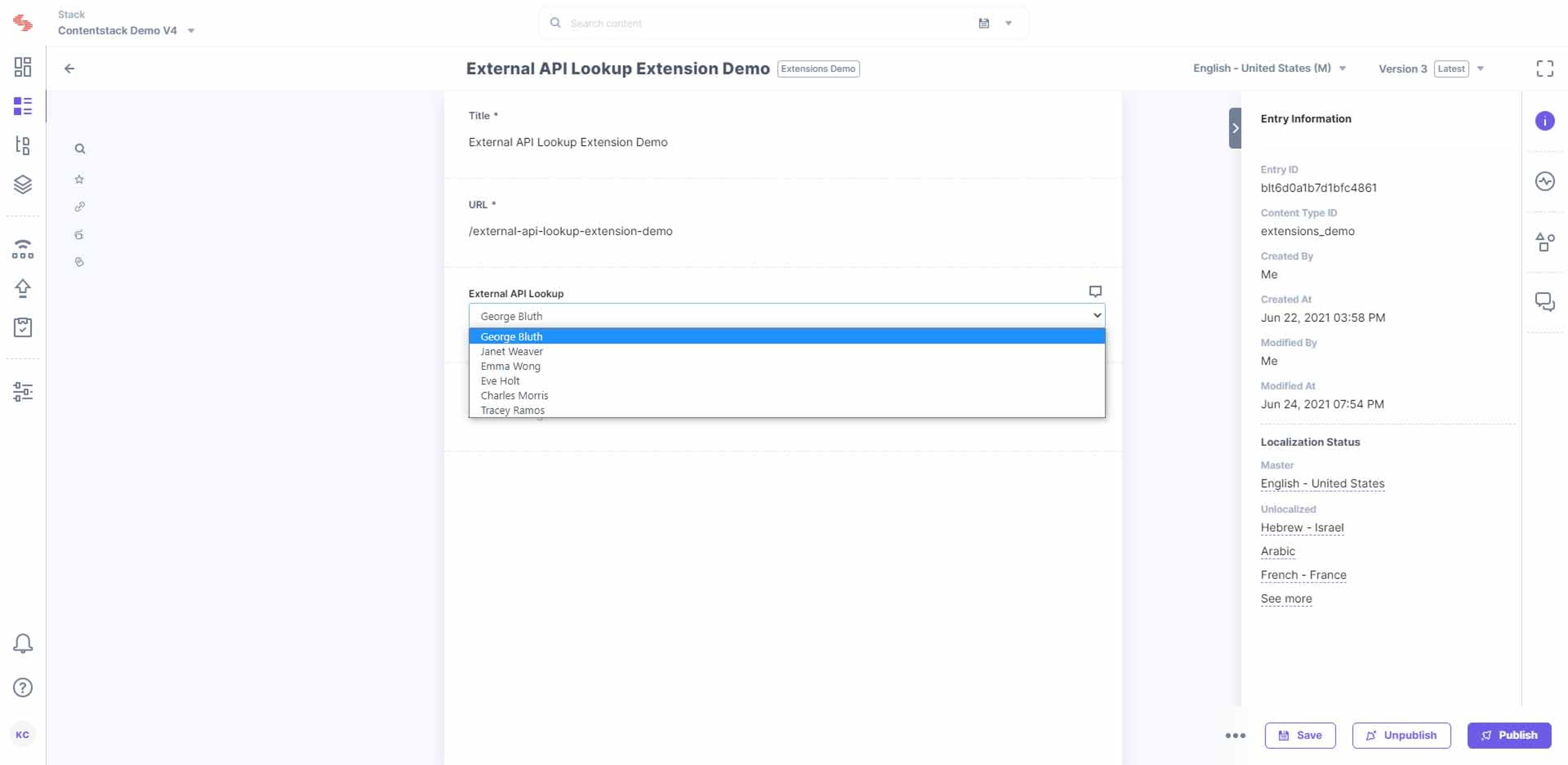Focus the Search content field

click(x=761, y=23)
